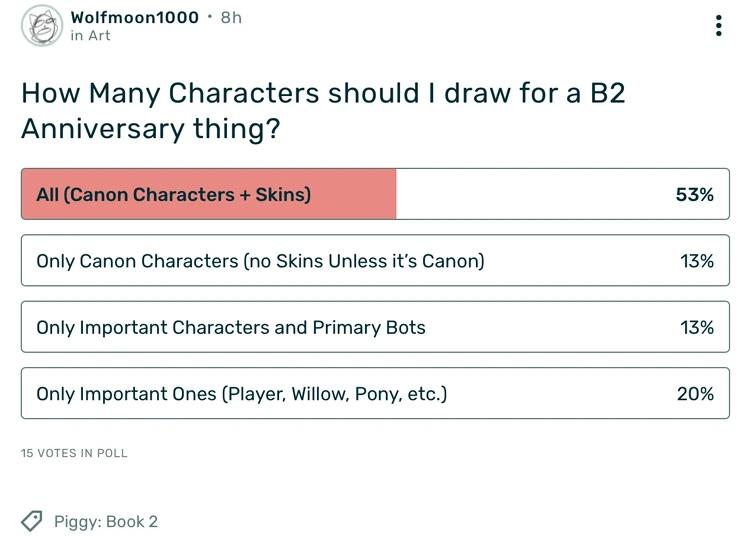
Task: Click the "8h" post timestamp
Action: pos(231,18)
